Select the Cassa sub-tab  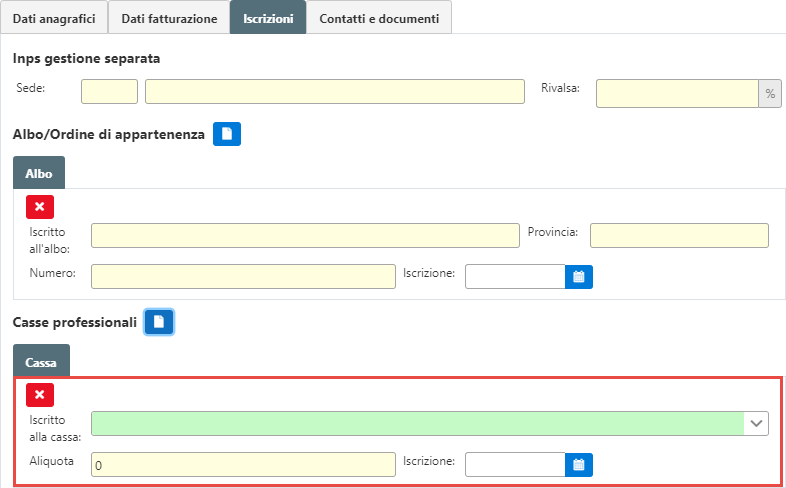point(41,360)
